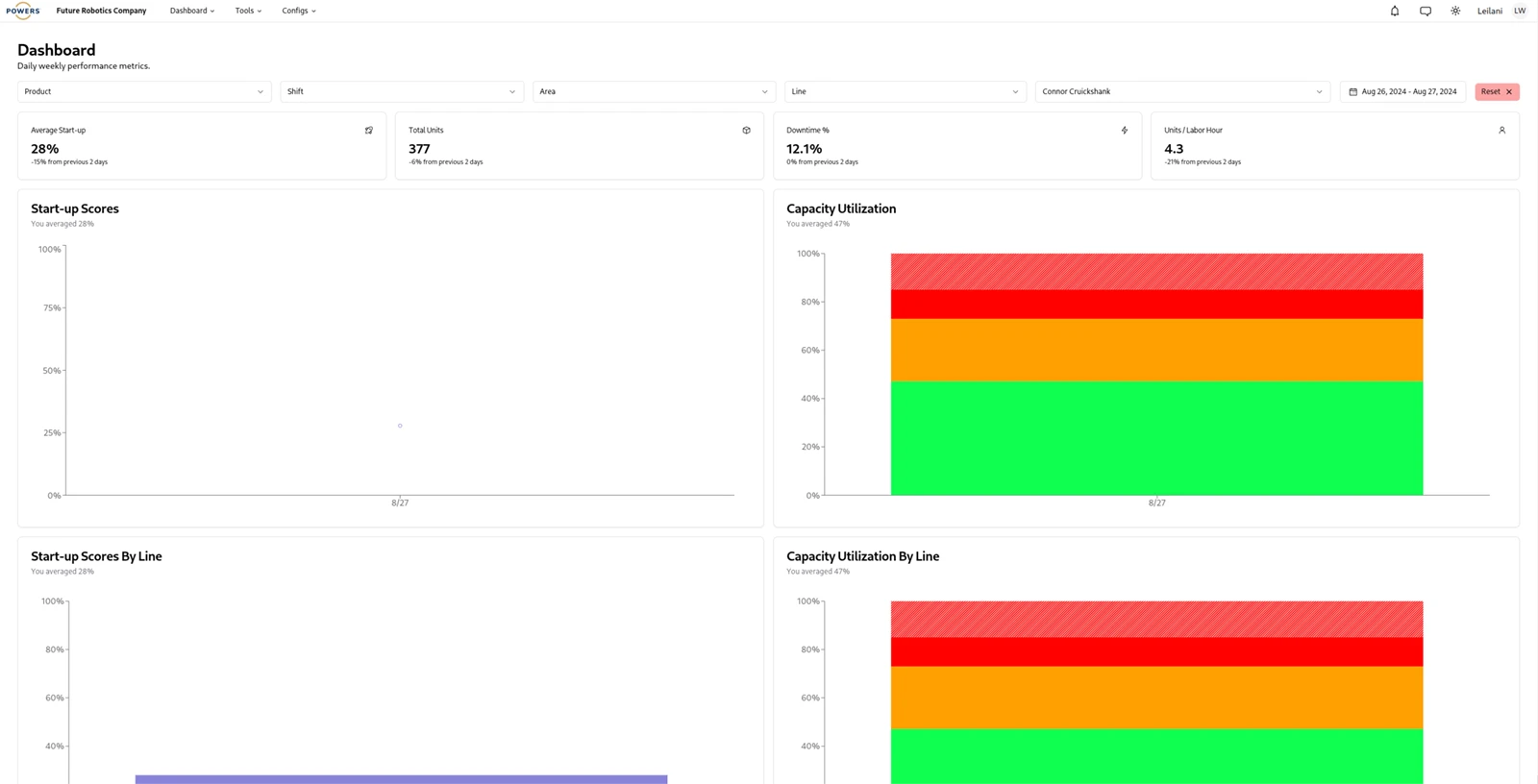Open the Area filter dropdown
Image resolution: width=1538 pixels, height=784 pixels.
coord(654,92)
